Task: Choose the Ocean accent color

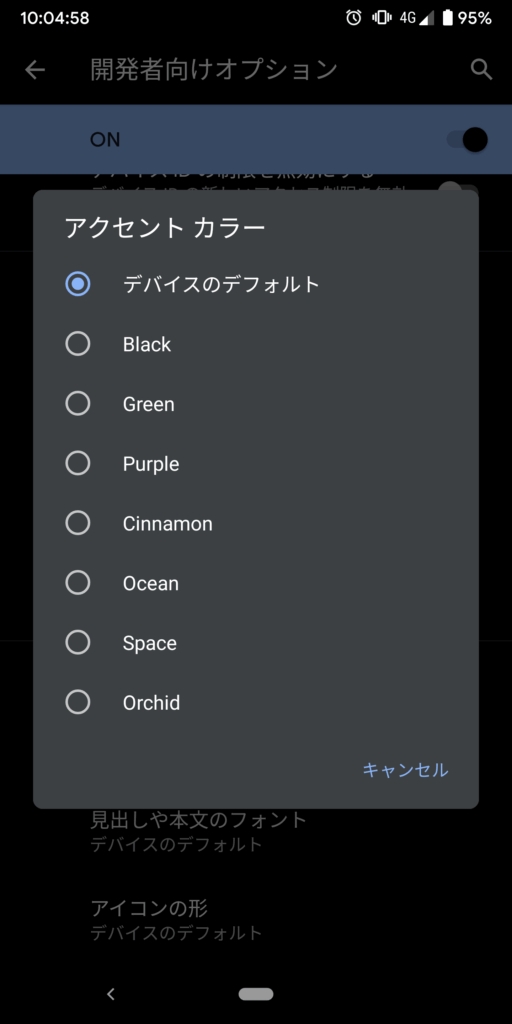Action: pos(256,583)
